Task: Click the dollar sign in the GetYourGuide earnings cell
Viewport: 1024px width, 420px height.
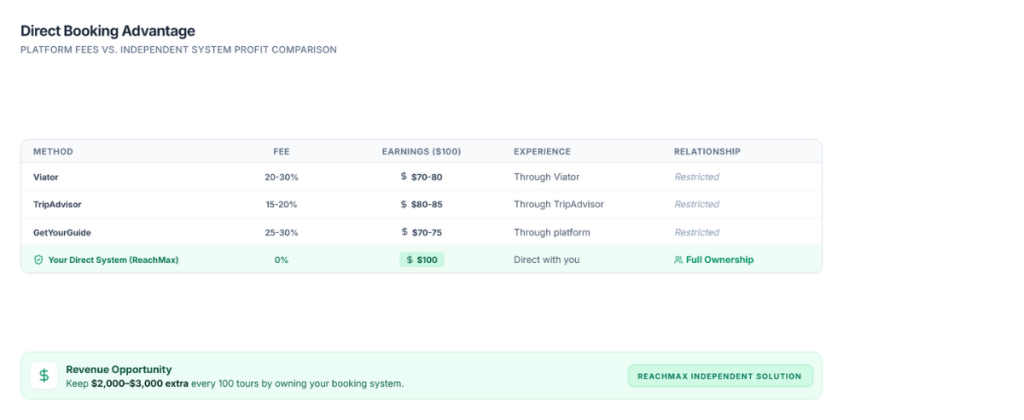Action: pos(404,232)
